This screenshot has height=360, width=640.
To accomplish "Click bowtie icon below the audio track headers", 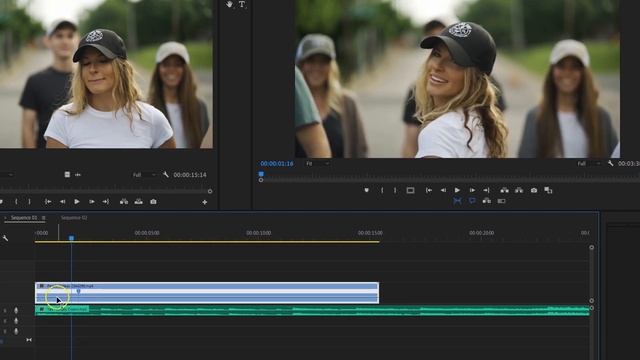I will [29, 340].
